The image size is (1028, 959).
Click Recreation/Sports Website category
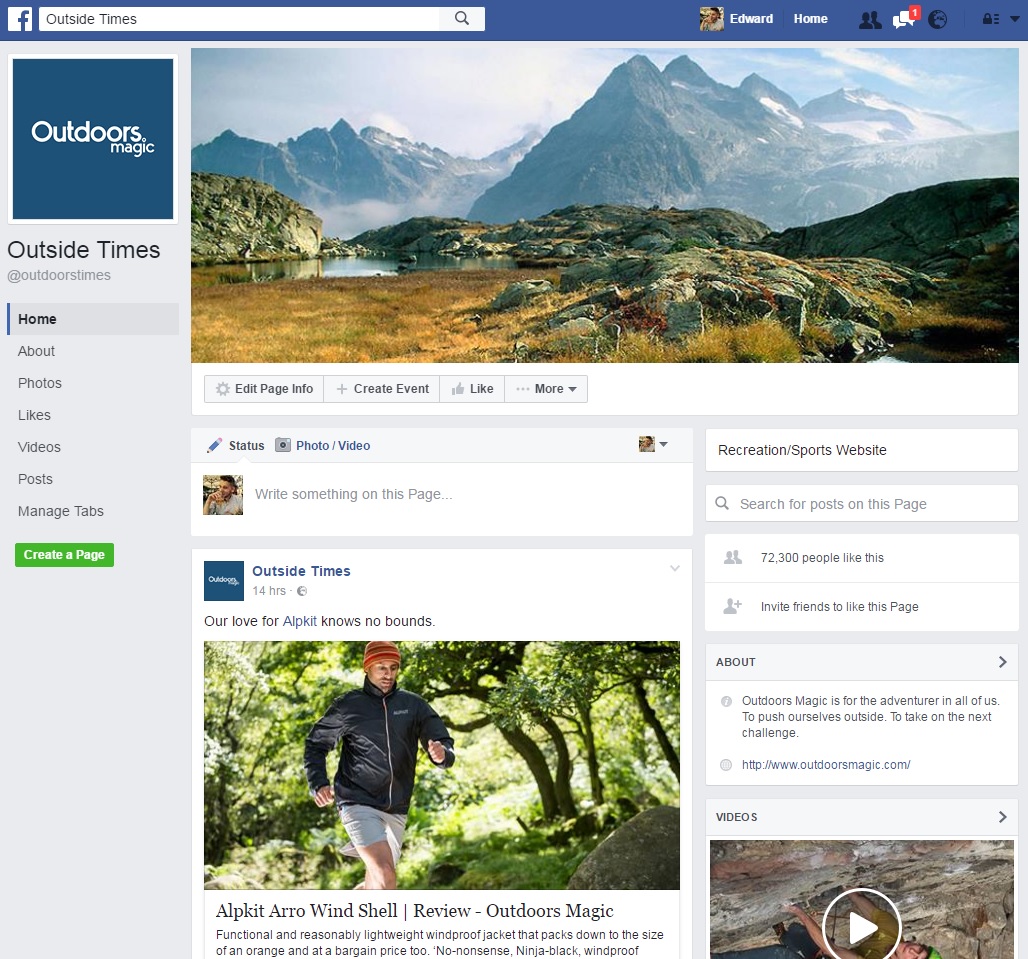click(802, 450)
